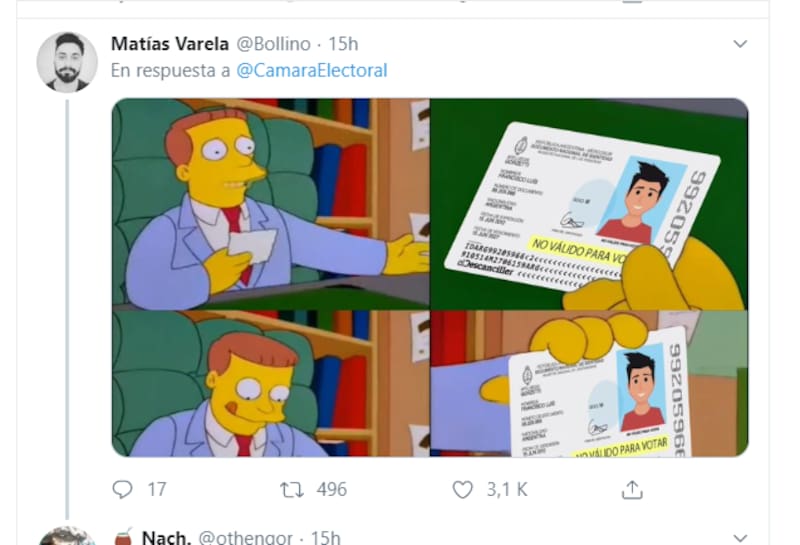Open Matías Varela's profile name link
Screen dimensions: 800x545
pyautogui.click(x=170, y=44)
